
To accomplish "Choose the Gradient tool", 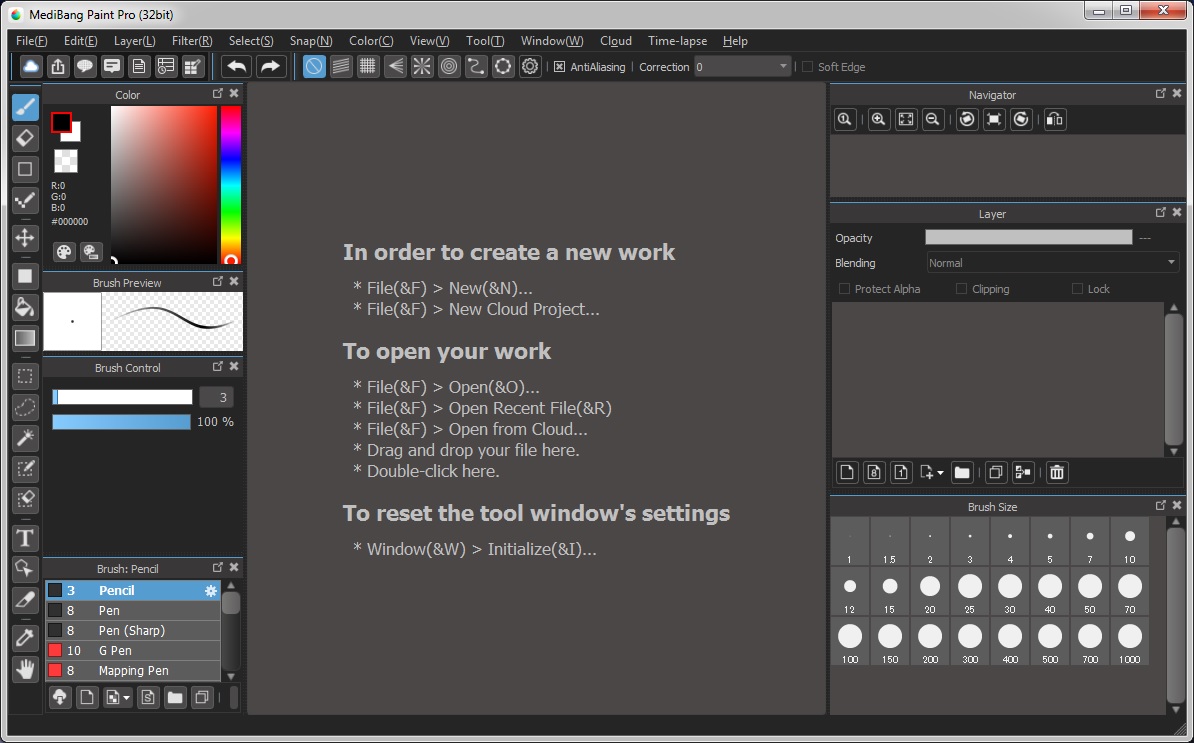I will coord(24,338).
